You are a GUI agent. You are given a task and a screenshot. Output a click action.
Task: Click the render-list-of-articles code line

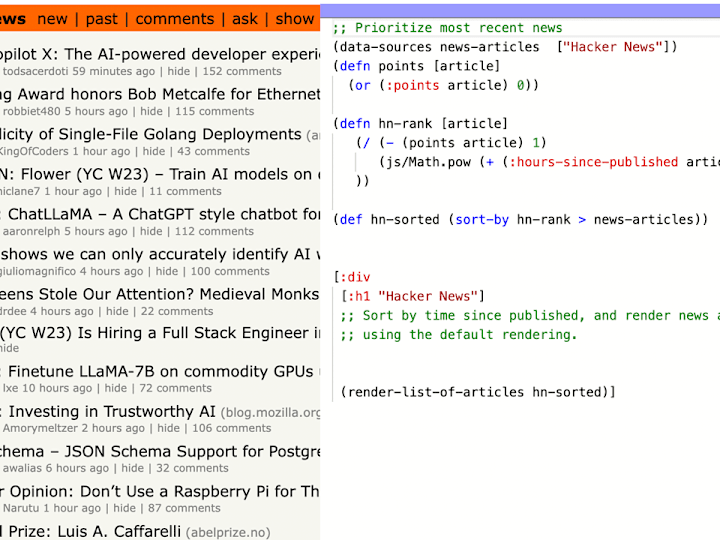tap(478, 392)
